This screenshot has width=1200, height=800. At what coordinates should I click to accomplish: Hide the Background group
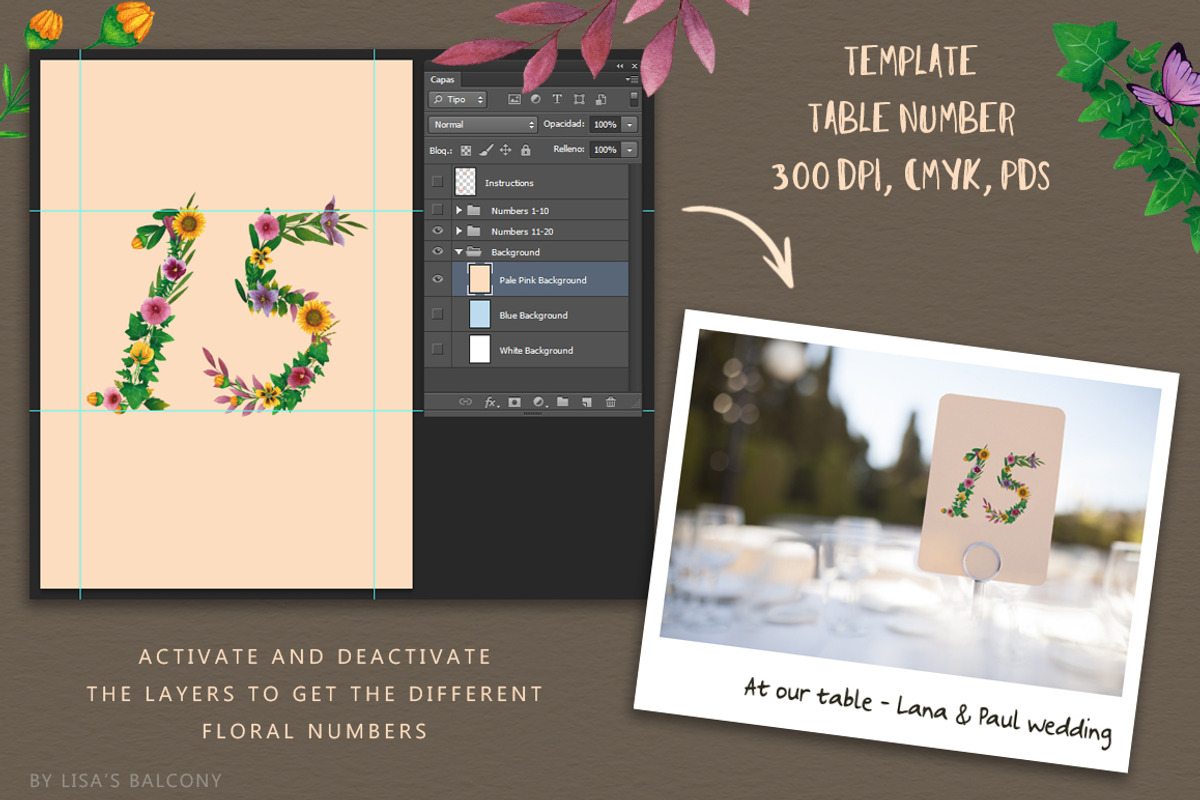437,252
